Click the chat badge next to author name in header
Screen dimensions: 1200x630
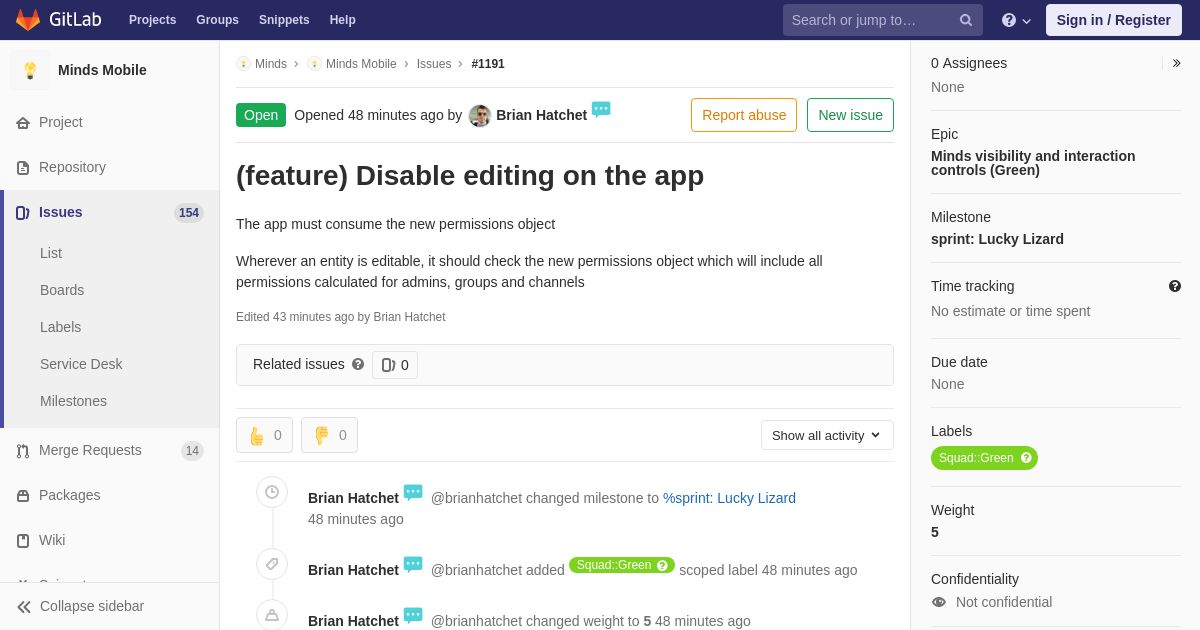click(601, 109)
